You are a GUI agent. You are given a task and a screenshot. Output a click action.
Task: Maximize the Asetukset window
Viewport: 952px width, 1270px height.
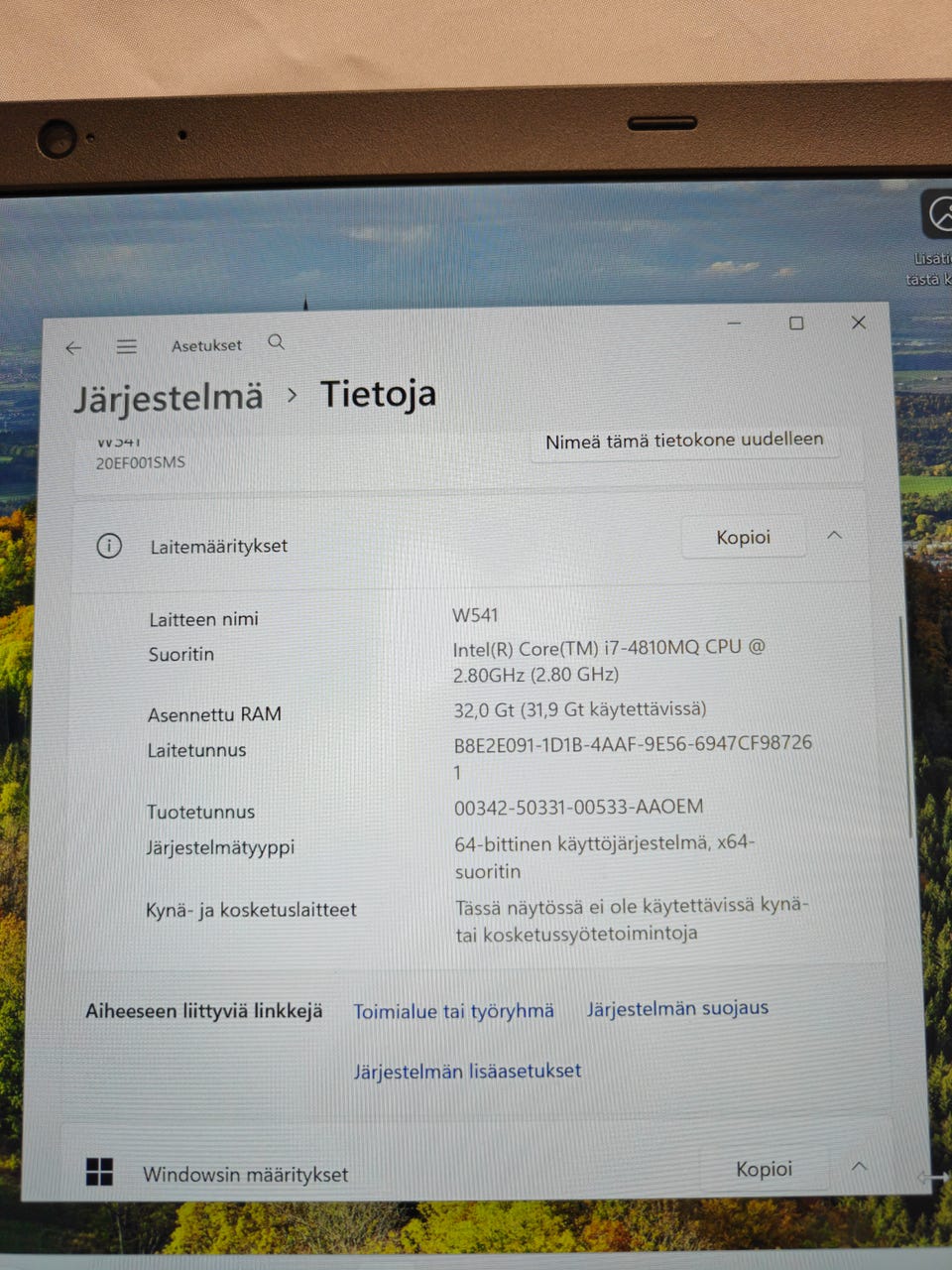click(x=796, y=323)
